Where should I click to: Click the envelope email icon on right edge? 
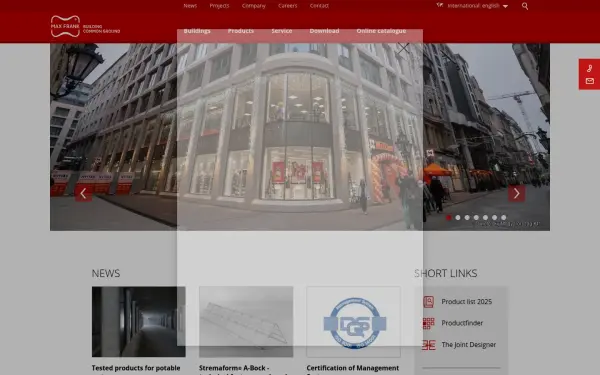click(590, 81)
